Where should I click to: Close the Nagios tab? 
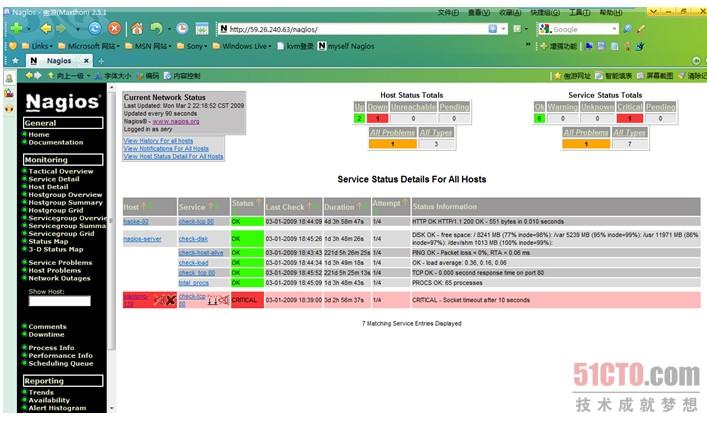tap(86, 60)
